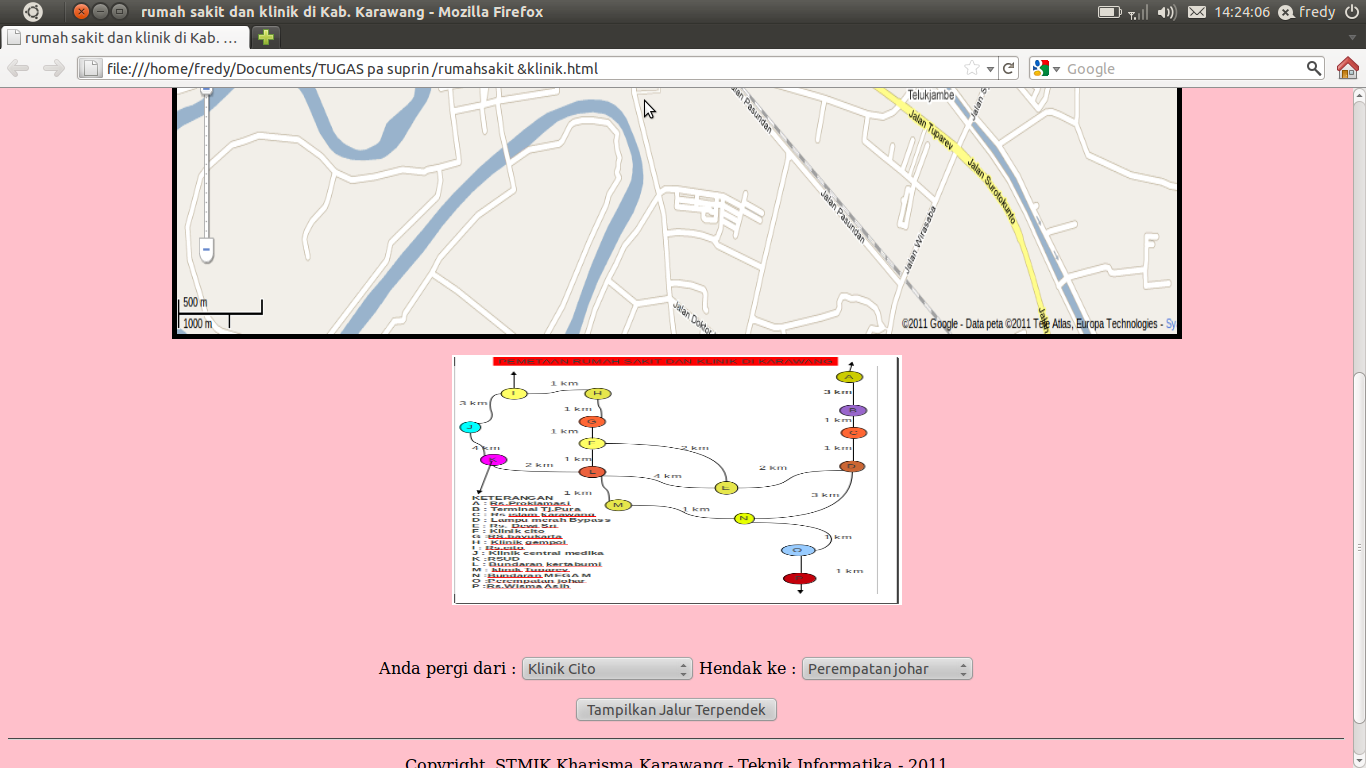Click the map zoom slider track
This screenshot has height=768, width=1366.
pos(207,165)
